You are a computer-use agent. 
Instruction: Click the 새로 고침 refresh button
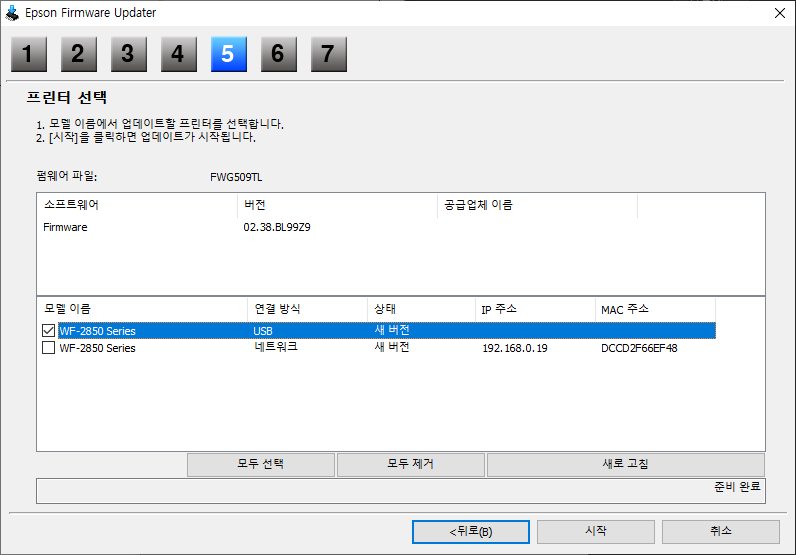pyautogui.click(x=626, y=465)
